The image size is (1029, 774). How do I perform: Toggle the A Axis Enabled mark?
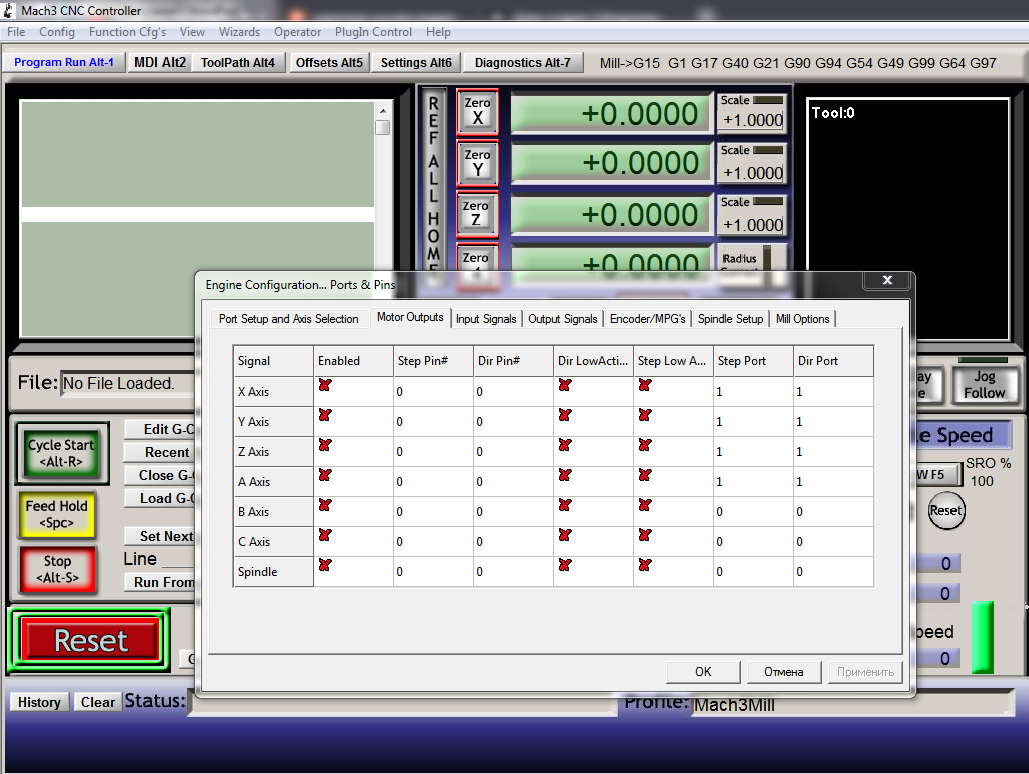point(325,475)
